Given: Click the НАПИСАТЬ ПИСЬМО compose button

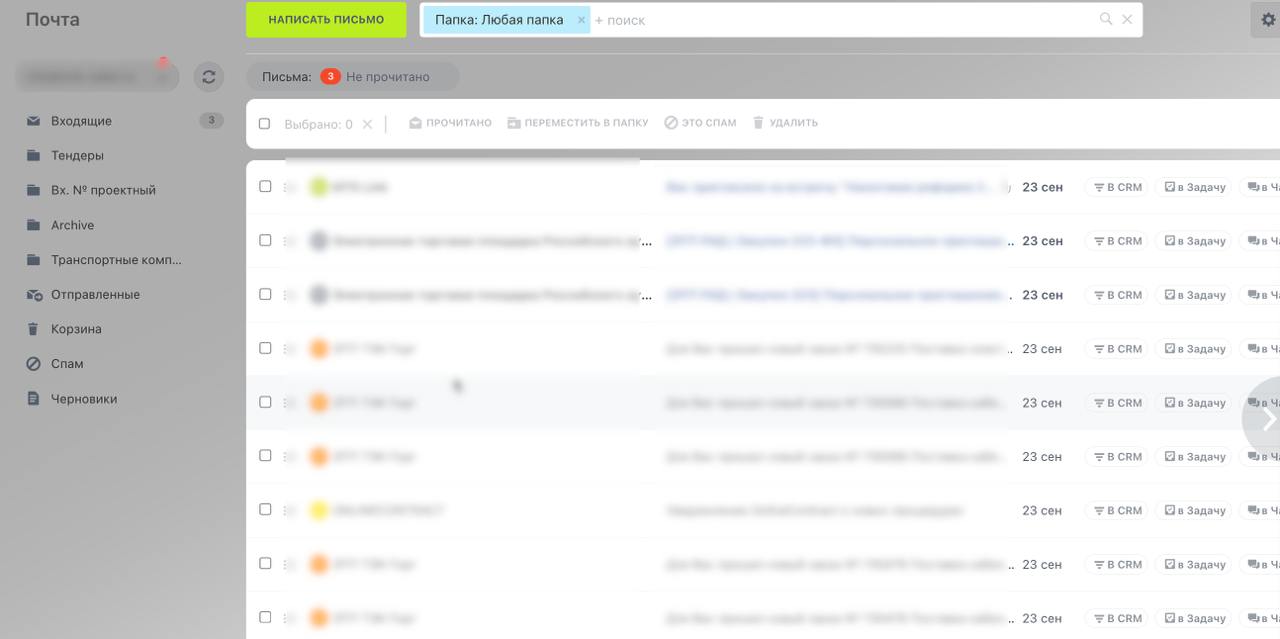Looking at the screenshot, I should [x=326, y=20].
